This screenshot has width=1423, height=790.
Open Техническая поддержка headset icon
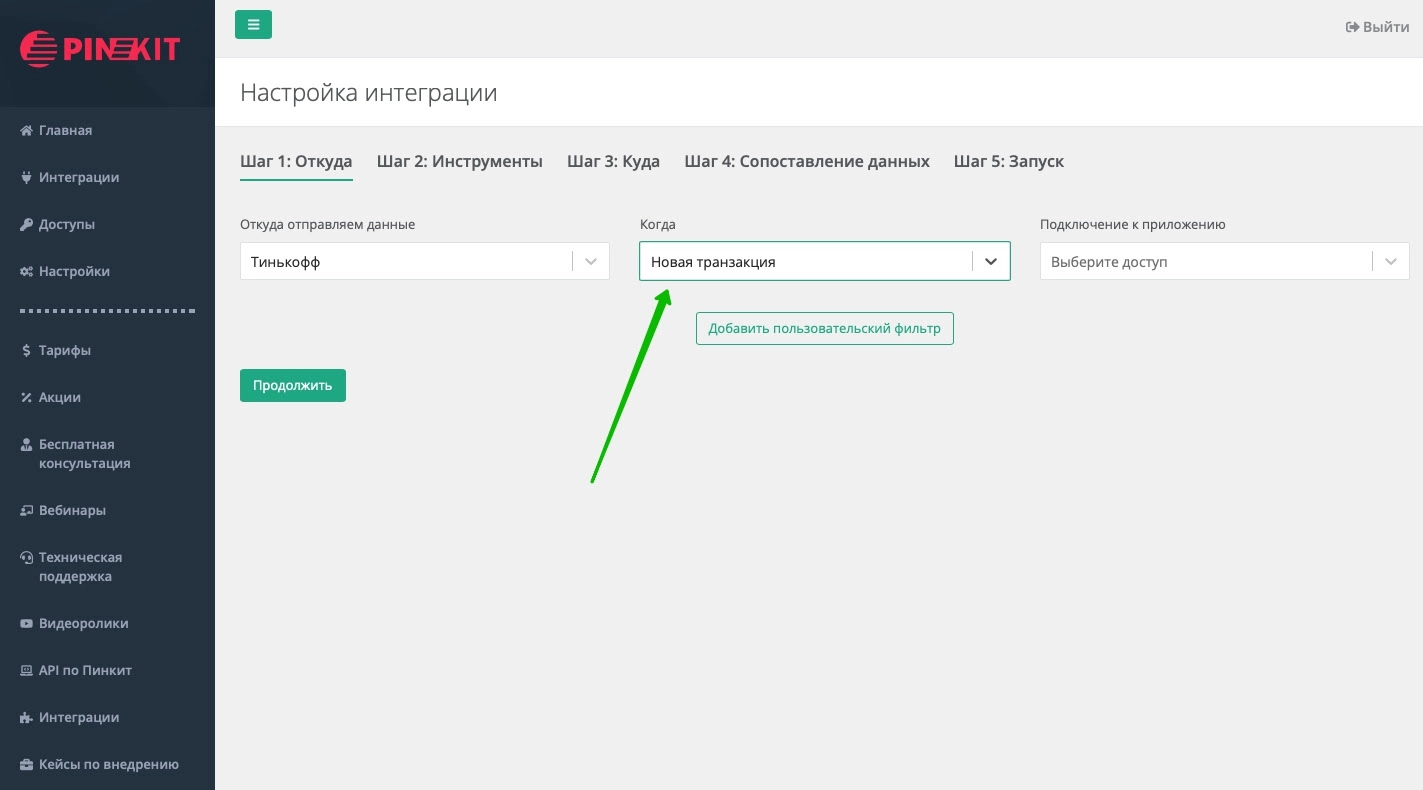[x=25, y=557]
